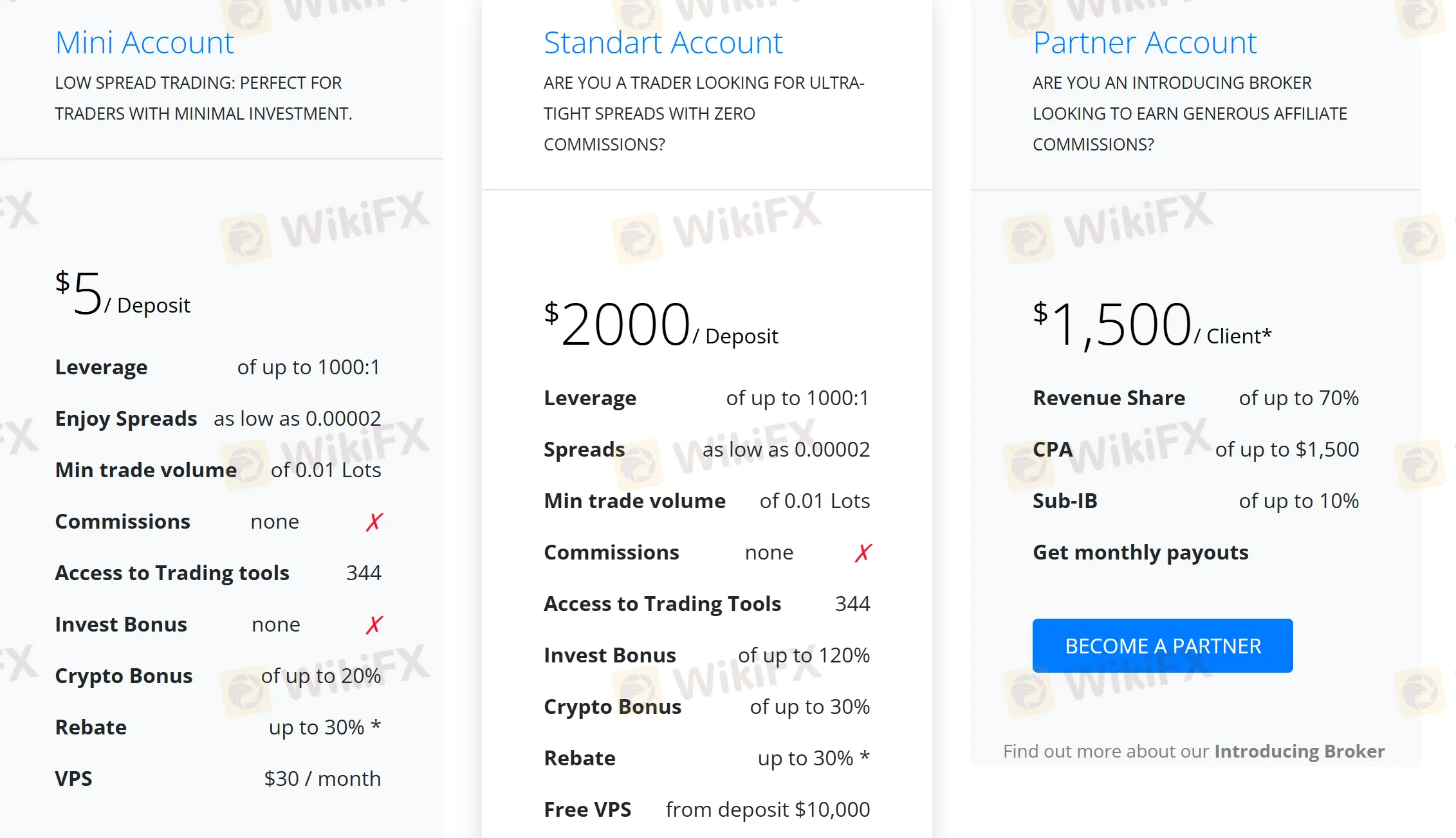Click the Mini Rebate up to 30% value
1456x838 pixels.
325,727
